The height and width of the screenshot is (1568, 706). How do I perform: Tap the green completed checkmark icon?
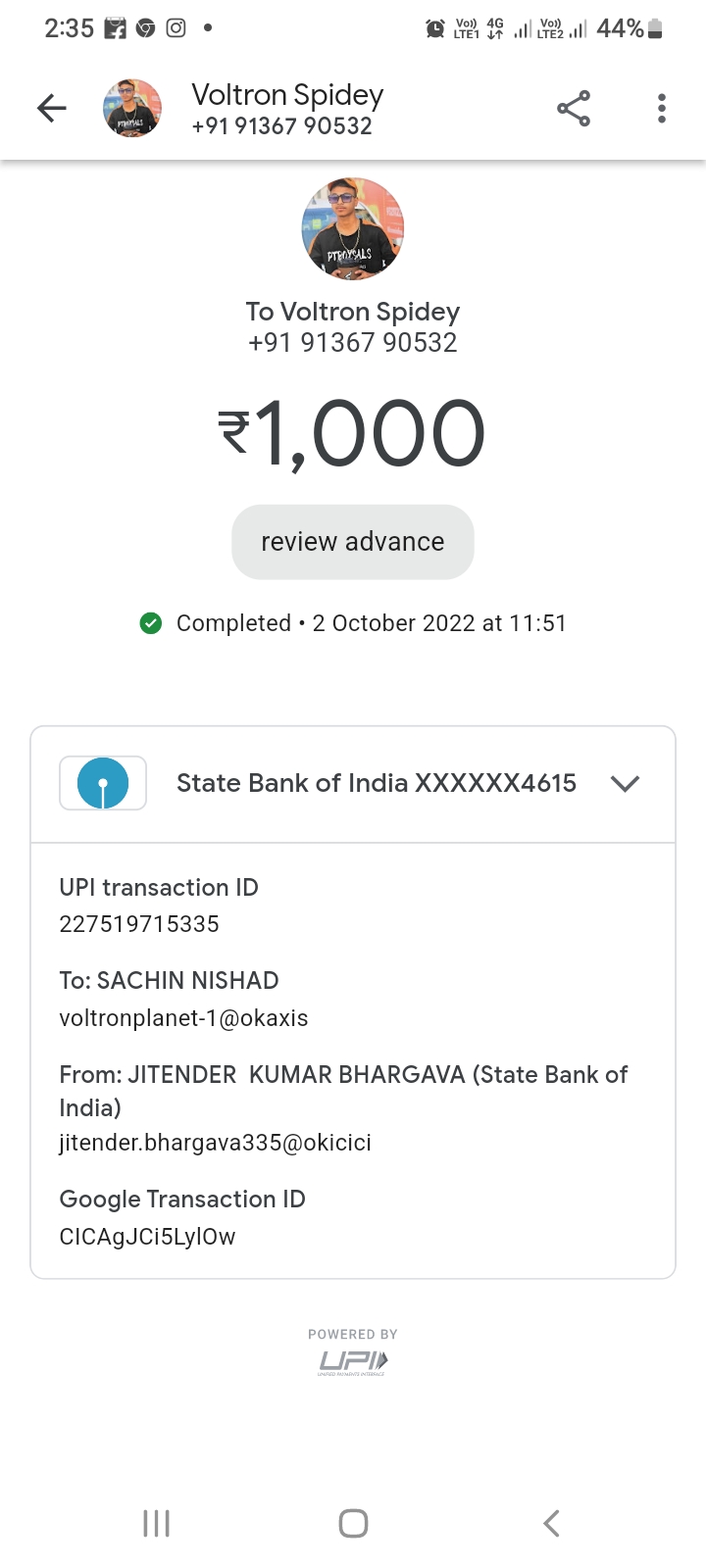pos(151,623)
